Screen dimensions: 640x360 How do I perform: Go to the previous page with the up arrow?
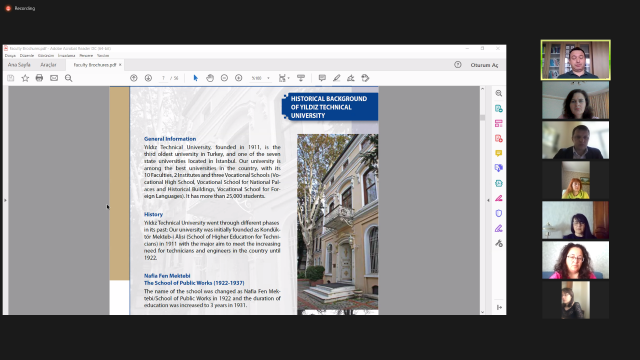click(x=133, y=78)
